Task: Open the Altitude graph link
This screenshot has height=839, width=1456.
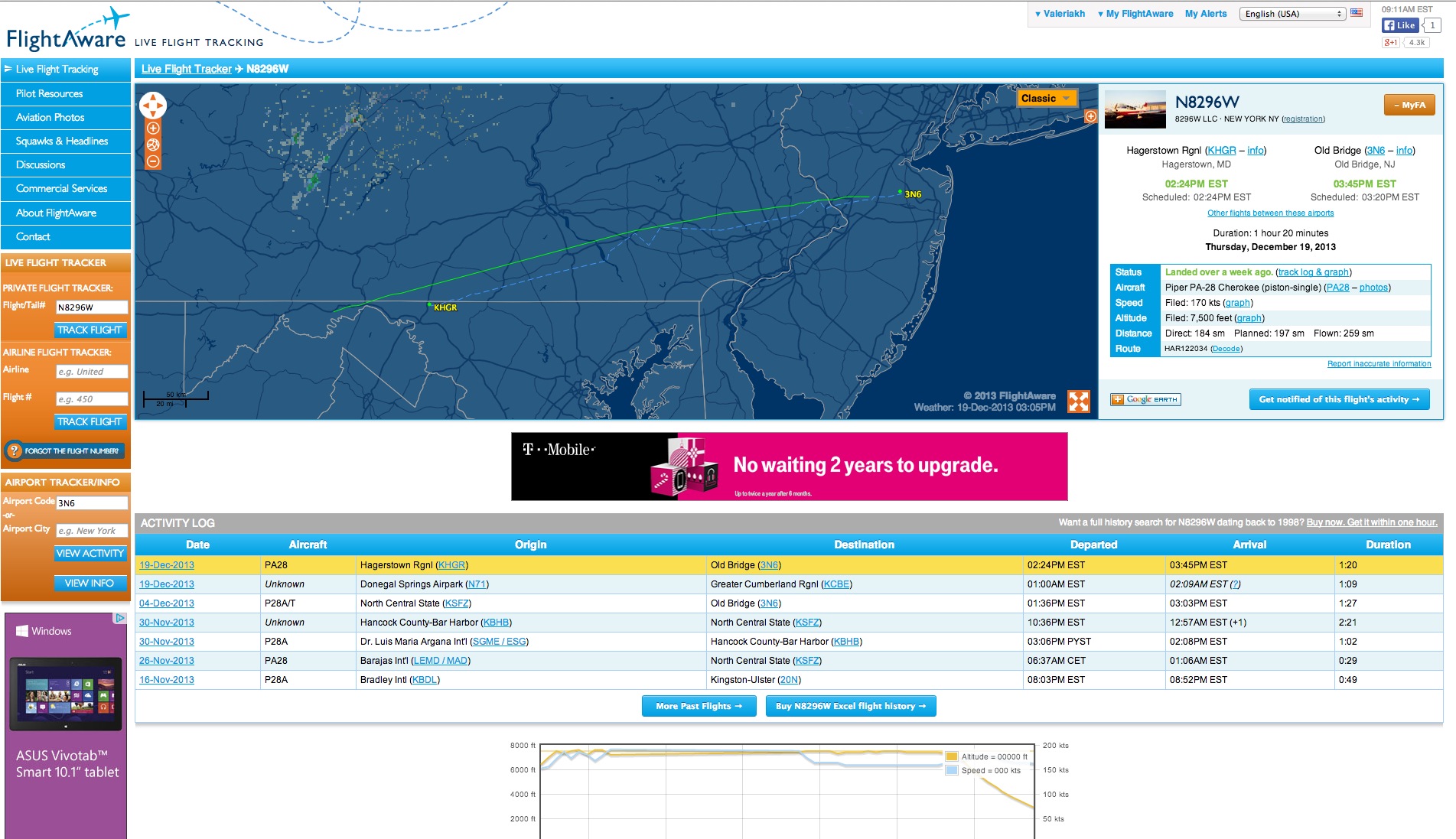Action: click(1249, 318)
